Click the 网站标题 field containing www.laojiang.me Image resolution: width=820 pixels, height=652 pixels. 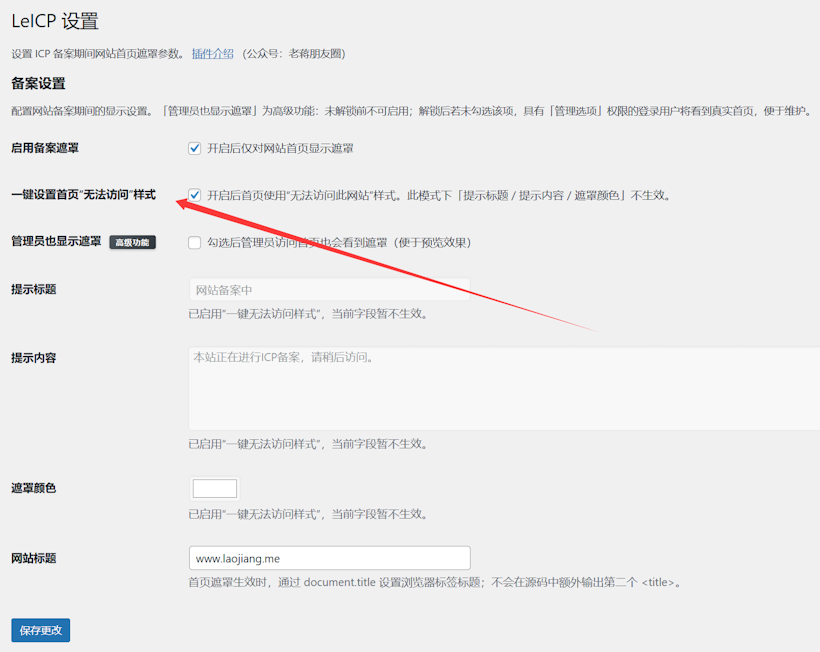[x=329, y=558]
